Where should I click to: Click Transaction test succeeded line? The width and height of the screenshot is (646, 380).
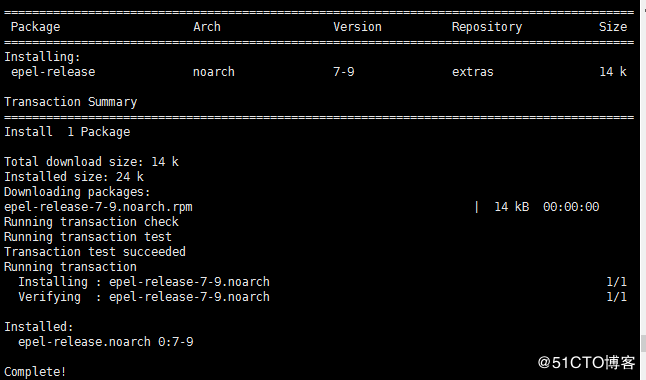click(95, 252)
